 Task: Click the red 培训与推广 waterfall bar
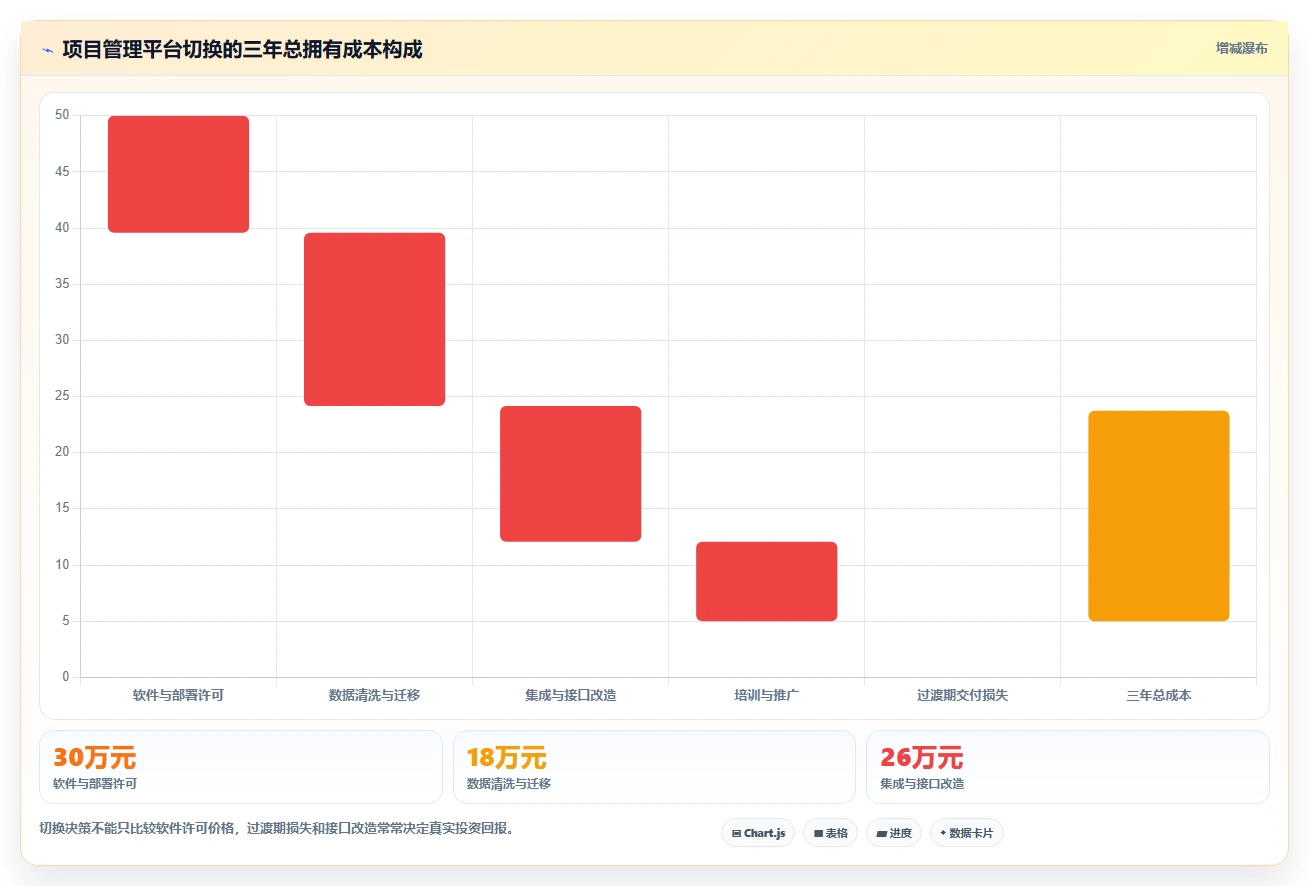pyautogui.click(x=766, y=581)
